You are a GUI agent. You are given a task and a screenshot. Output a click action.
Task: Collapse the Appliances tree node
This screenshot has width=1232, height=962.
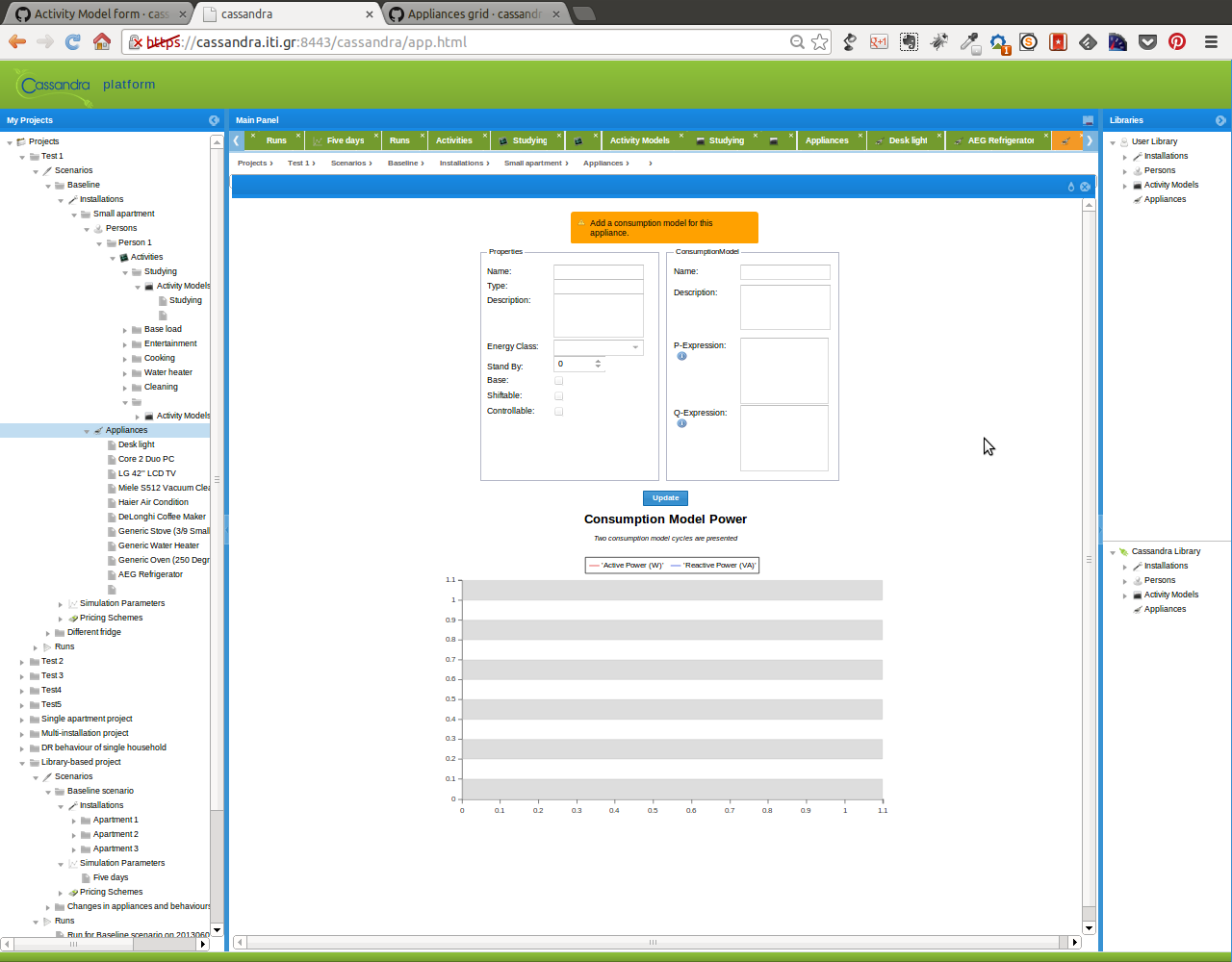pyautogui.click(x=87, y=430)
